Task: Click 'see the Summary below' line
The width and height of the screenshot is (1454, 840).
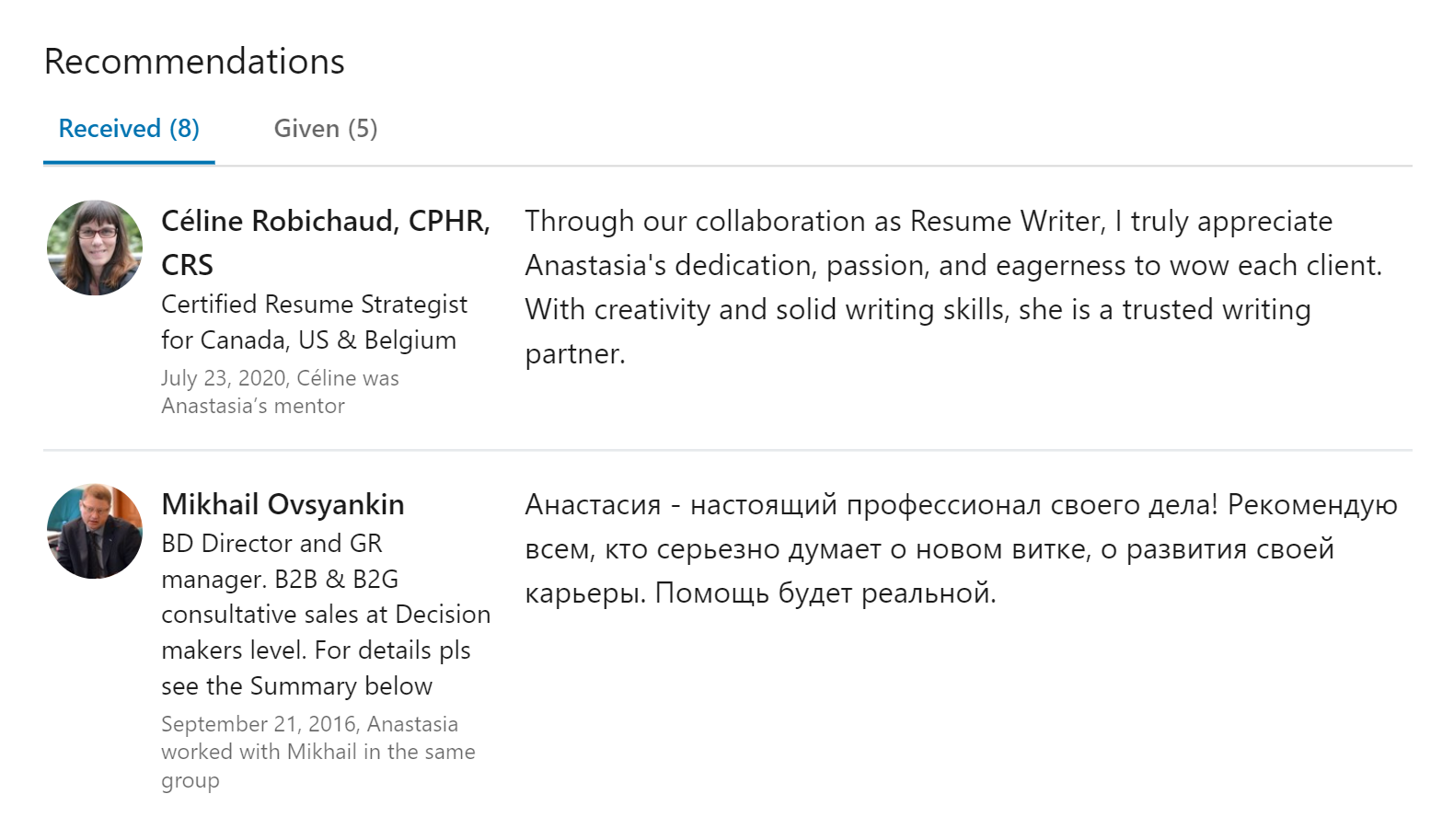Action: click(296, 686)
